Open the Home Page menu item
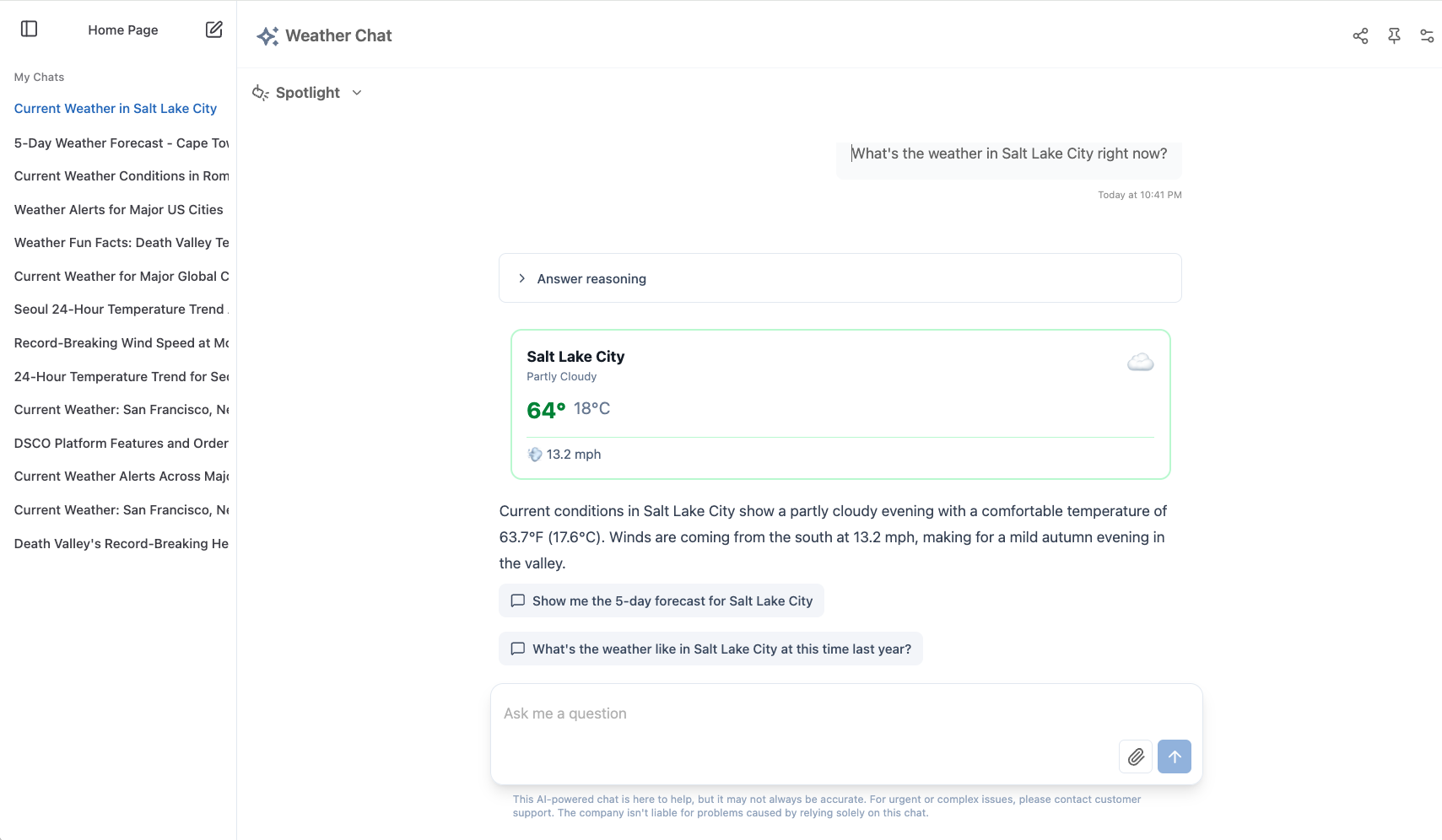The height and width of the screenshot is (840, 1442). click(122, 30)
